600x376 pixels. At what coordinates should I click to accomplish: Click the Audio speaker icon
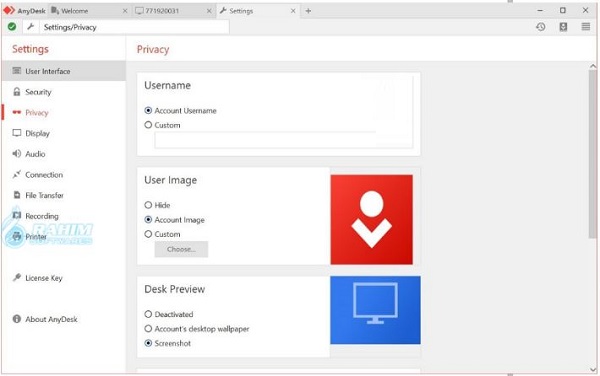click(x=16, y=154)
